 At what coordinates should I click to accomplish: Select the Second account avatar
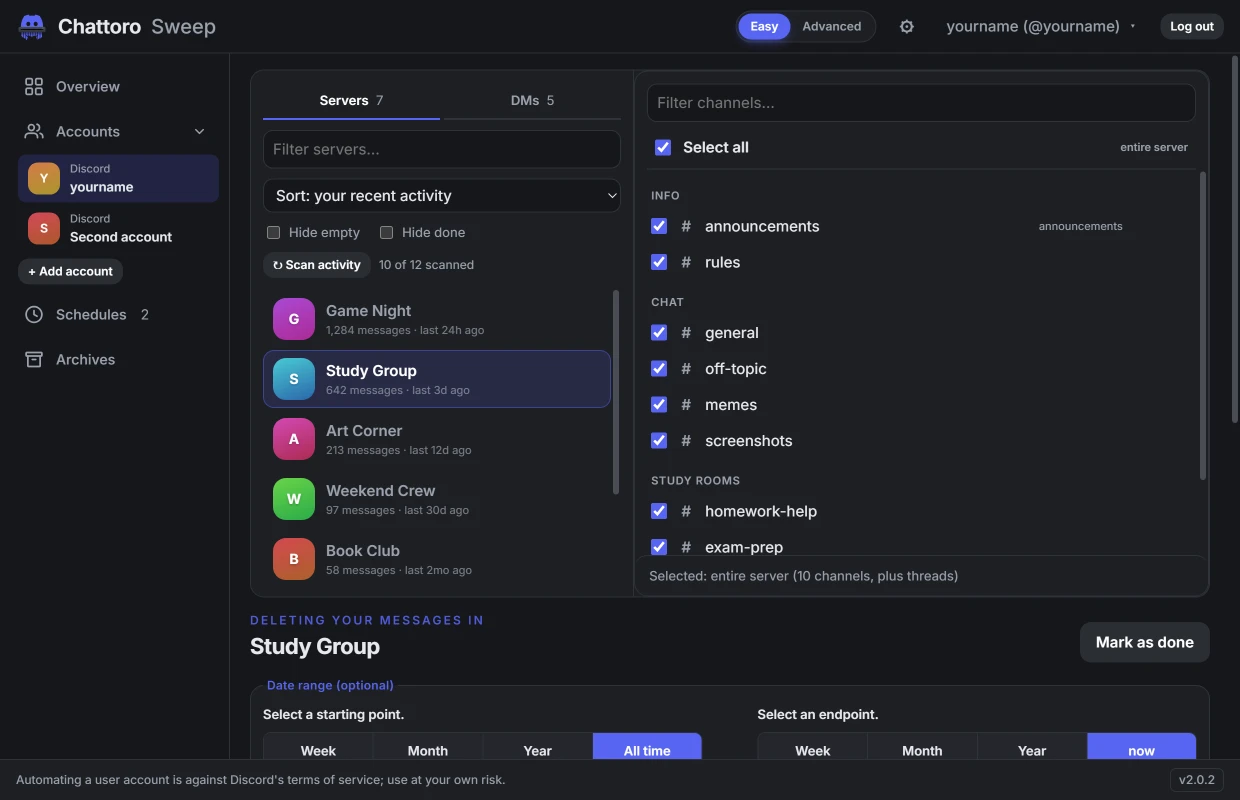coord(44,229)
